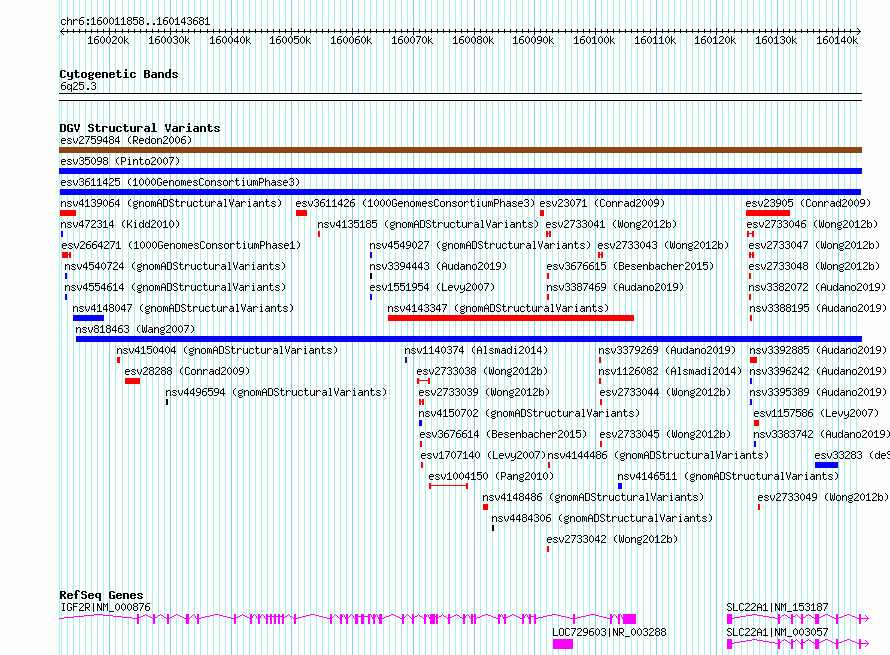The height and width of the screenshot is (655, 890).
Task: Click the esv23071 (Conrad2009) label
Action: pyautogui.click(x=602, y=203)
